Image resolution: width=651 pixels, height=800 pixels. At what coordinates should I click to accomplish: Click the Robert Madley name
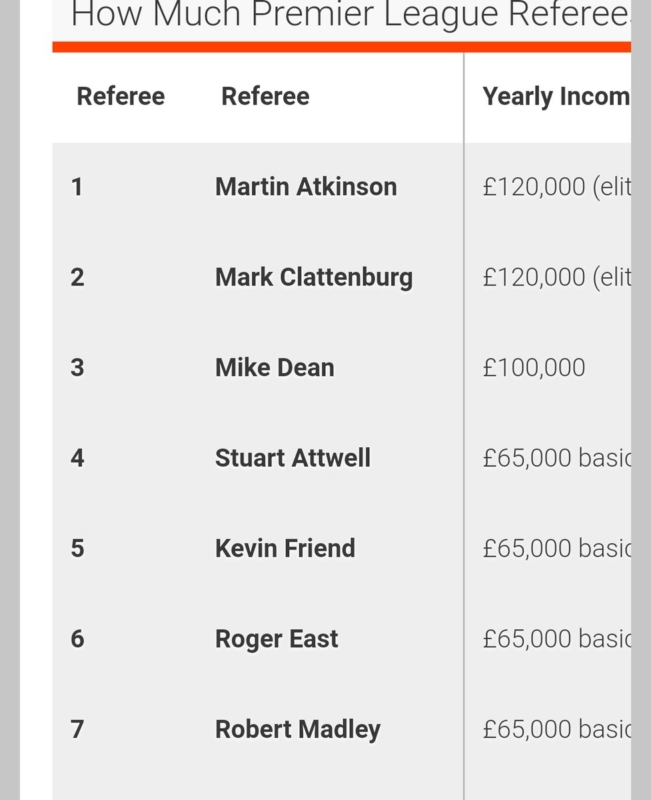click(297, 729)
